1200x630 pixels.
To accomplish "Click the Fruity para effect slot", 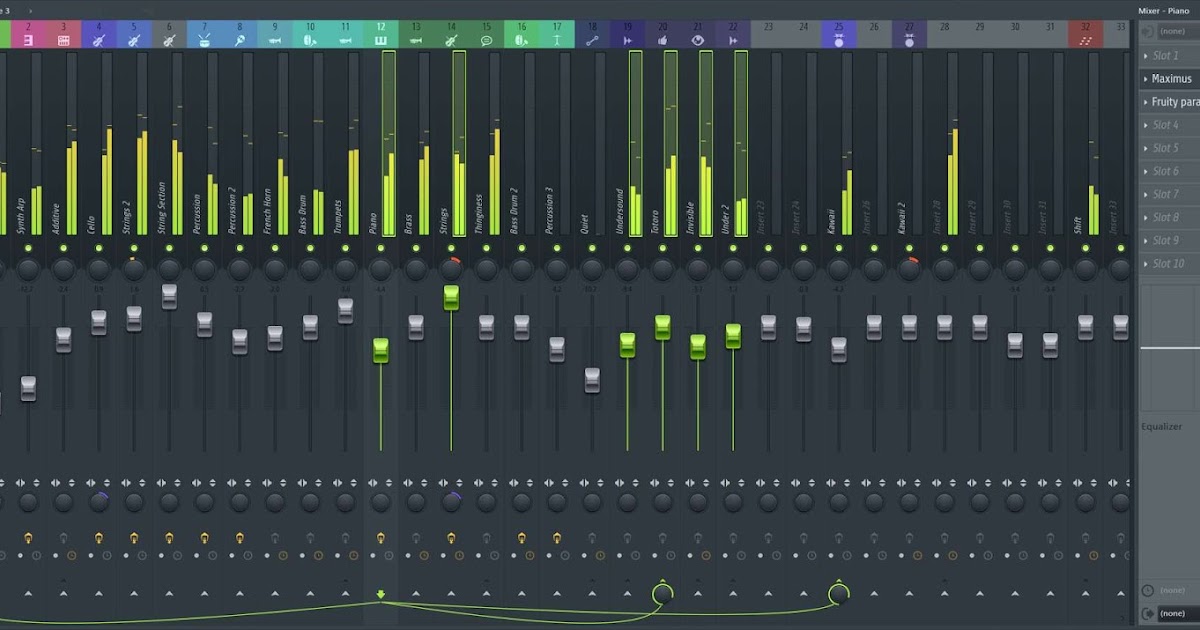I will (x=1175, y=101).
